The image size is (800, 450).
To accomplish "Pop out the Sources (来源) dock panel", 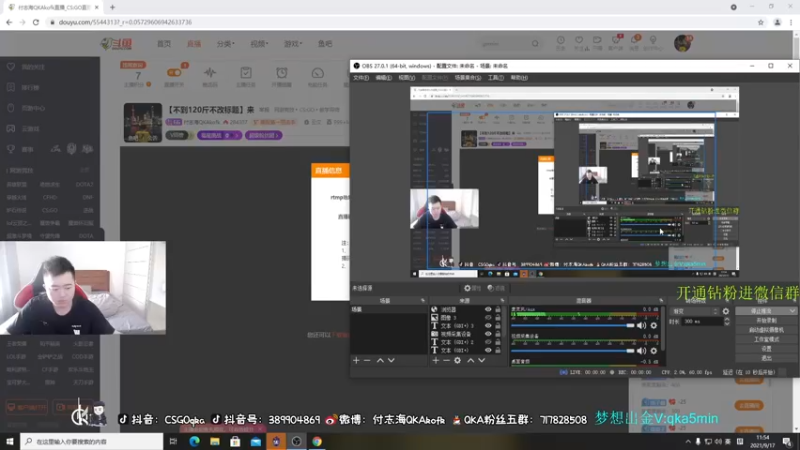I will coord(502,301).
